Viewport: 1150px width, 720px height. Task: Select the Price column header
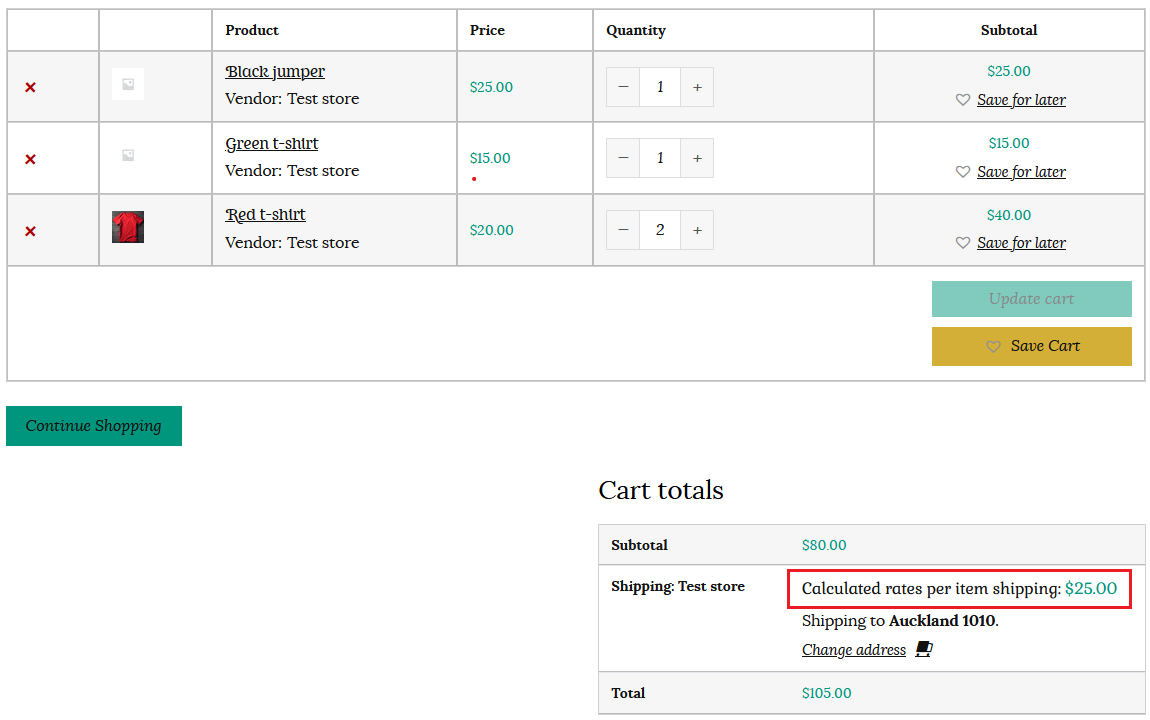point(487,31)
